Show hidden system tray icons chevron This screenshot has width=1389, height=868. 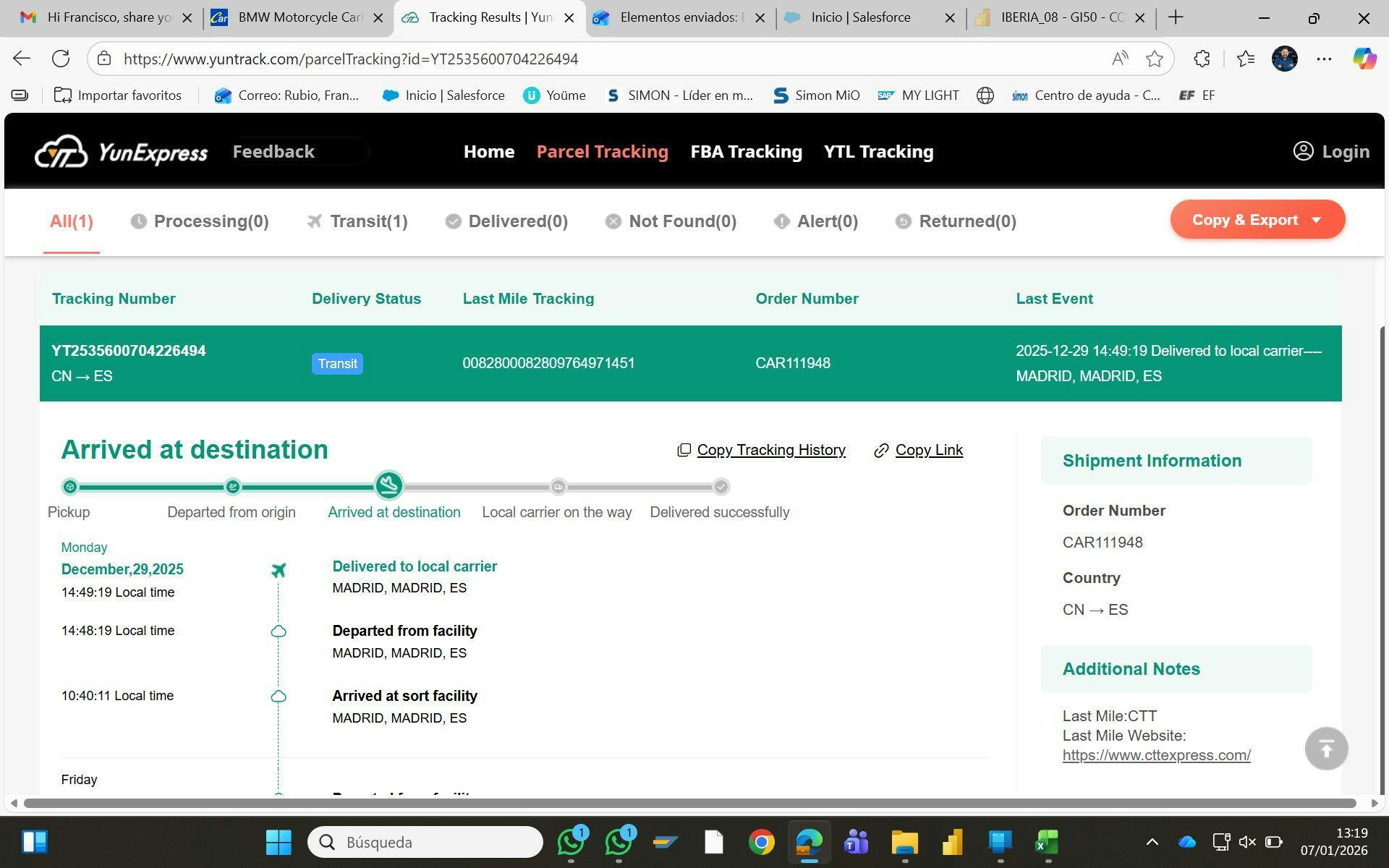(1152, 842)
